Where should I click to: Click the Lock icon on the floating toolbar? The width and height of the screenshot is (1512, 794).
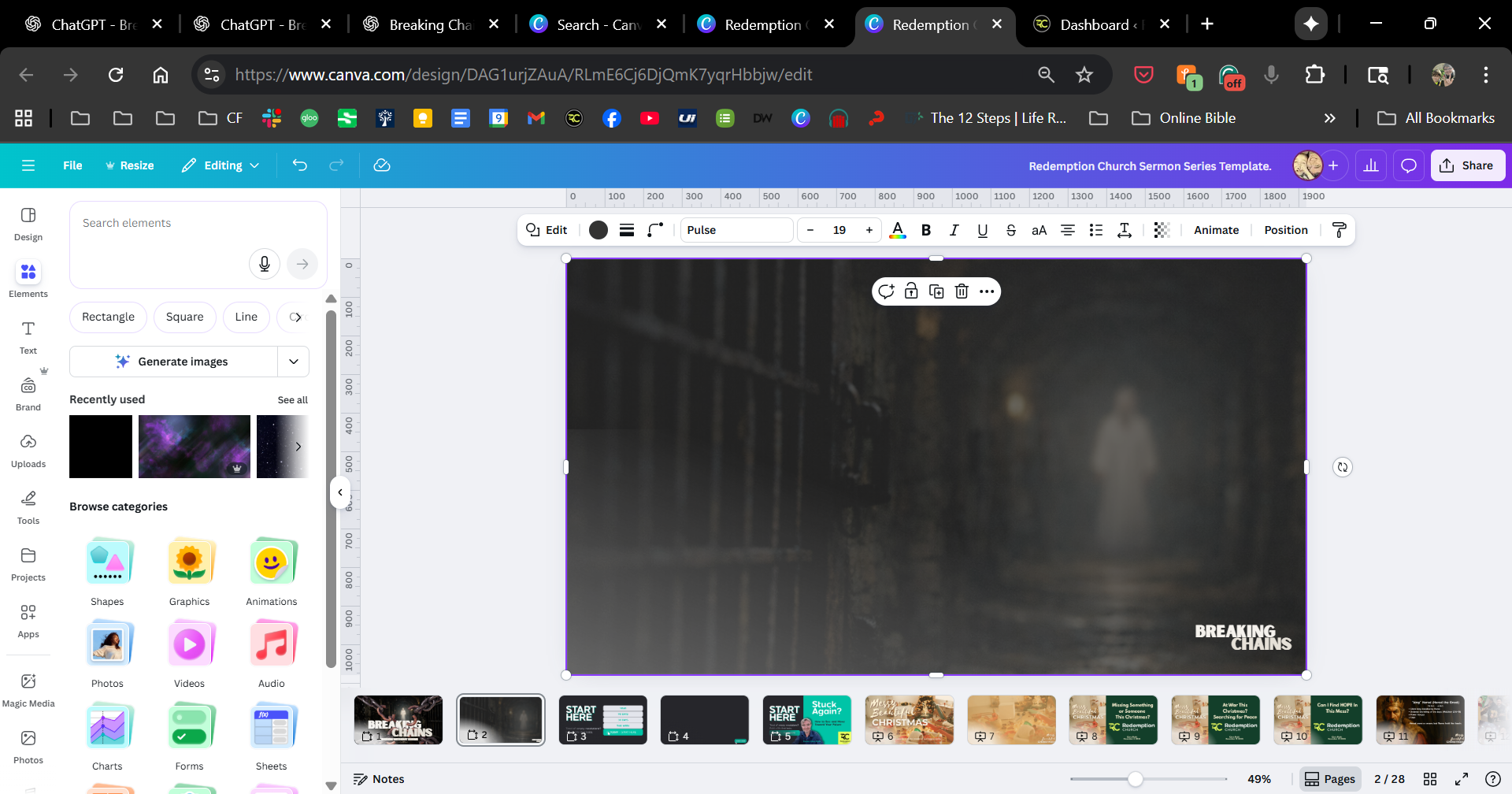point(911,291)
